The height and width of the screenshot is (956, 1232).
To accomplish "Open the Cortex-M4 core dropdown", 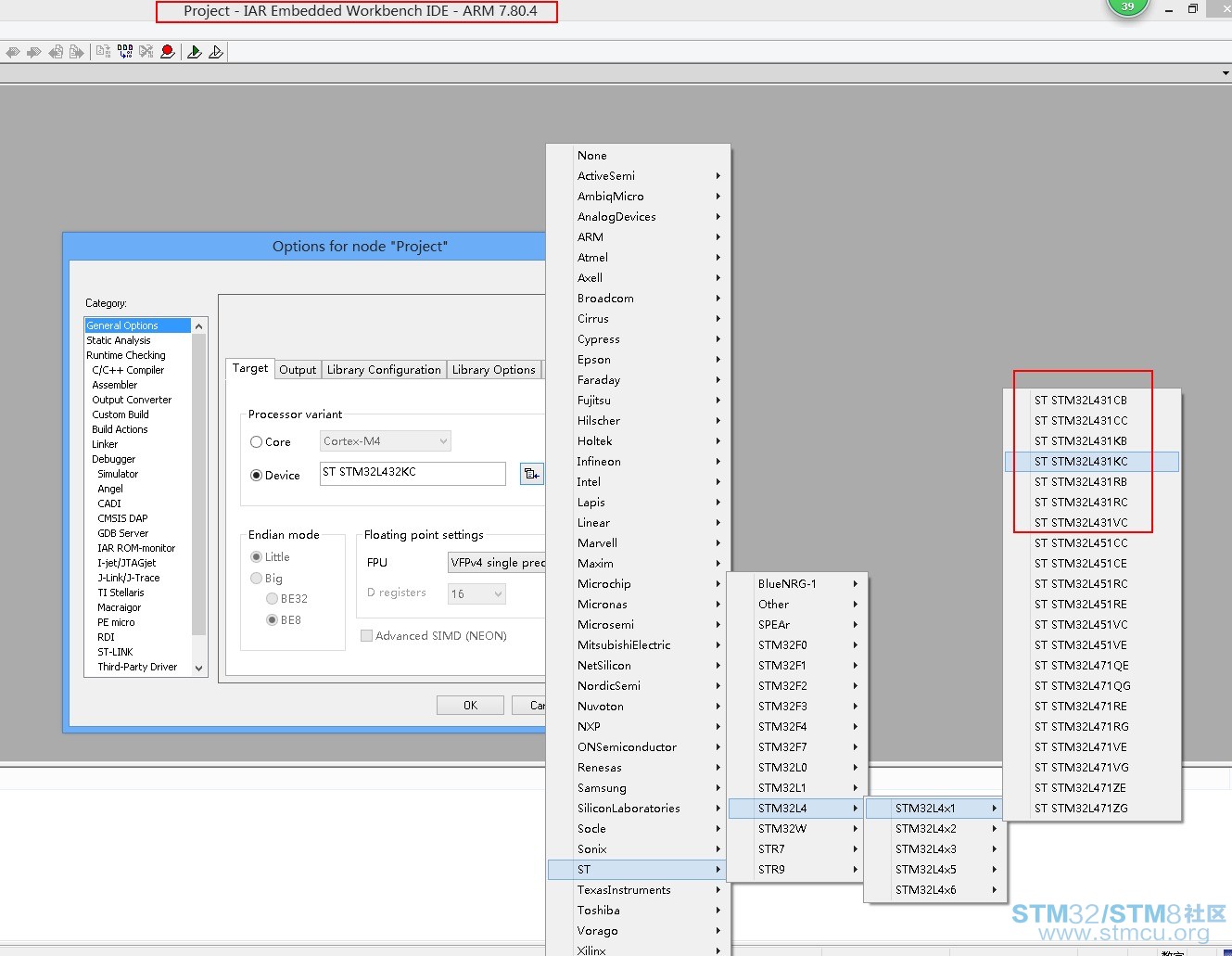I will 386,441.
